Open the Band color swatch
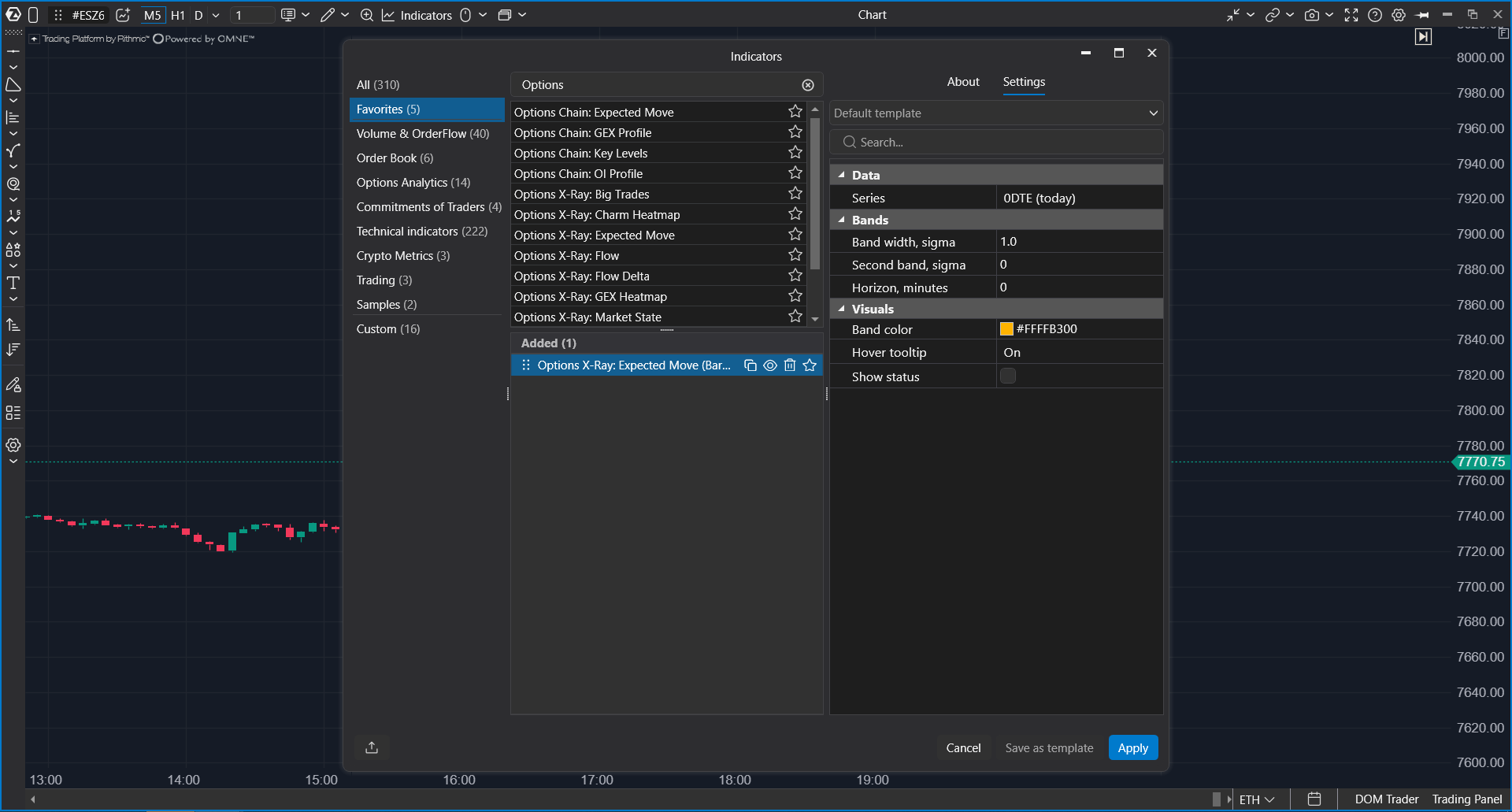The width and height of the screenshot is (1512, 812). tap(1006, 329)
